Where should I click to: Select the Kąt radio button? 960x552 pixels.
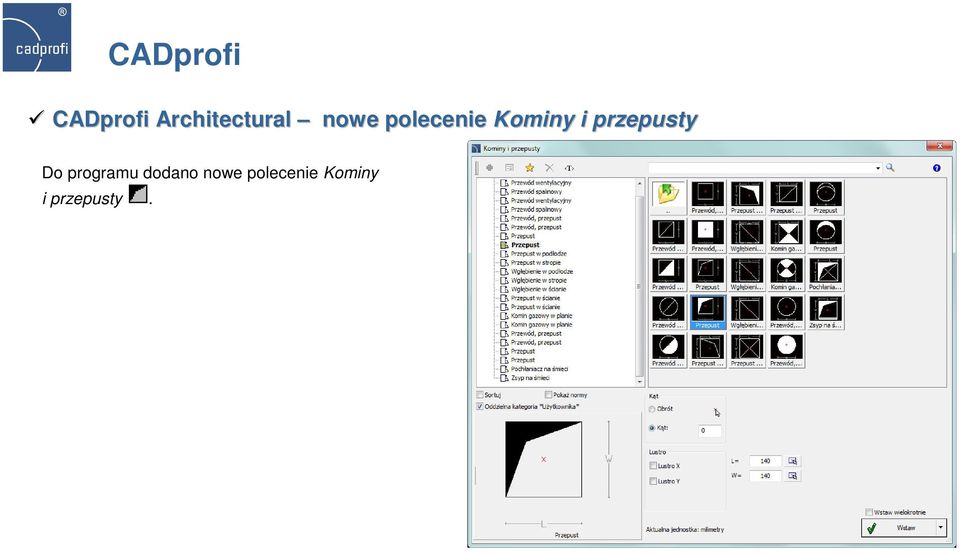[652, 428]
